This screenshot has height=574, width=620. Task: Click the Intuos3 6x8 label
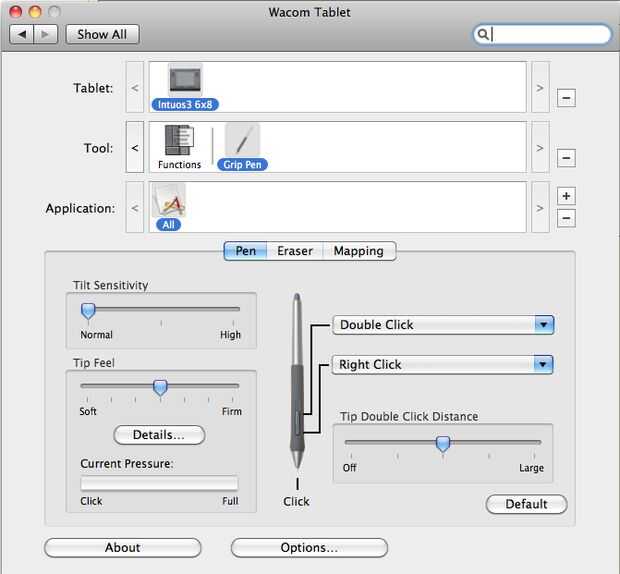185,104
